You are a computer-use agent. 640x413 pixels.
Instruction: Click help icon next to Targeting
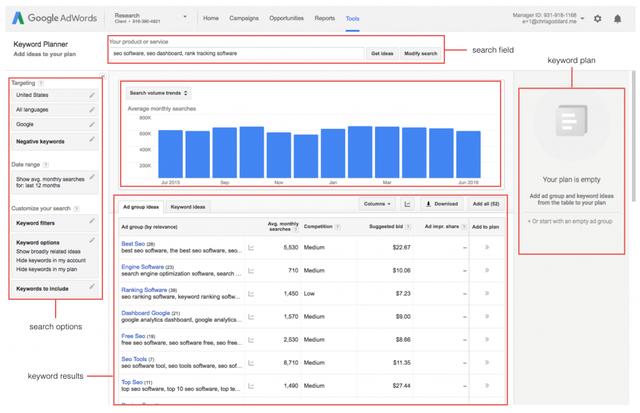(x=41, y=83)
